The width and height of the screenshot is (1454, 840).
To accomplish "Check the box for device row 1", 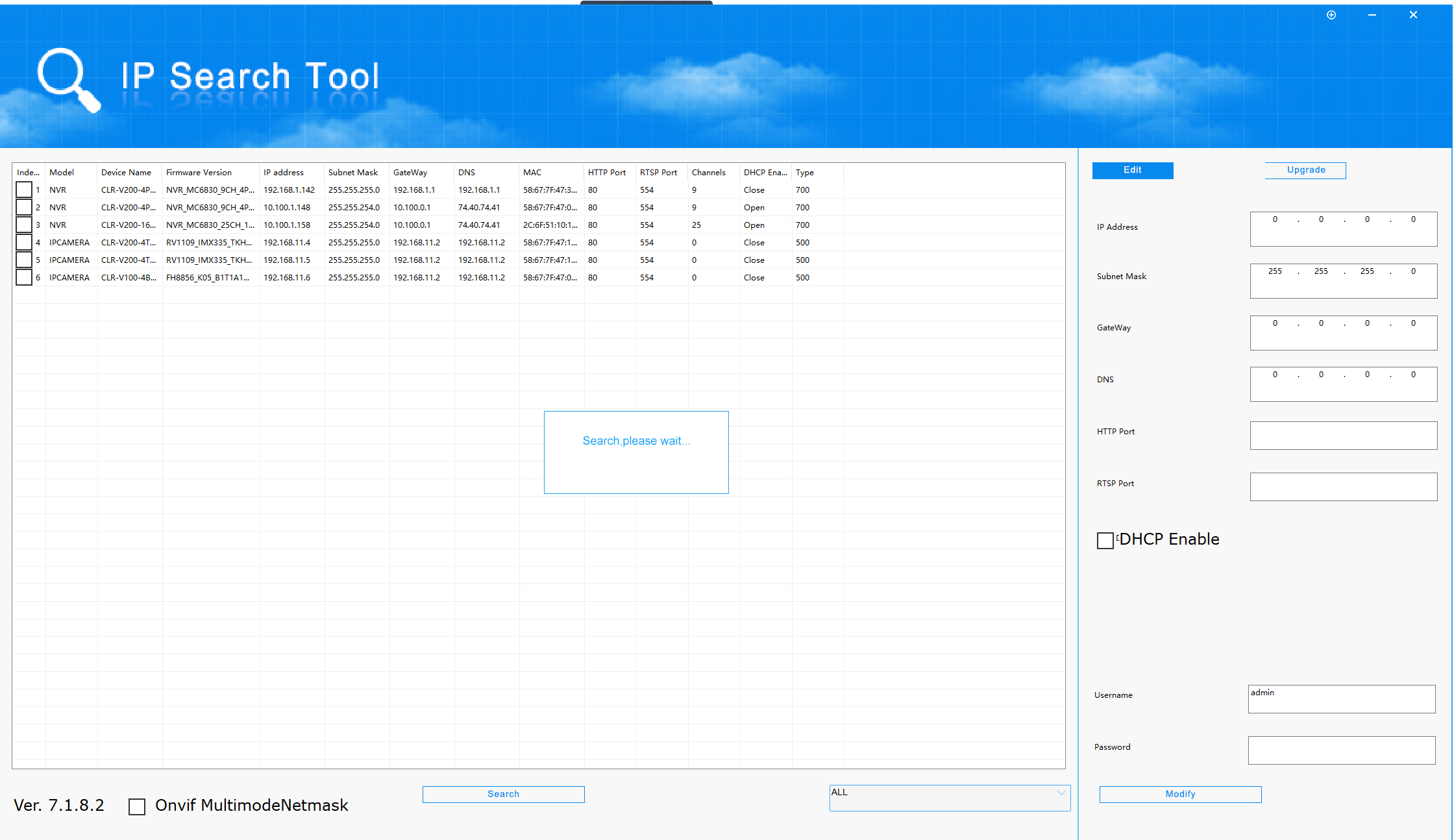I will [24, 190].
